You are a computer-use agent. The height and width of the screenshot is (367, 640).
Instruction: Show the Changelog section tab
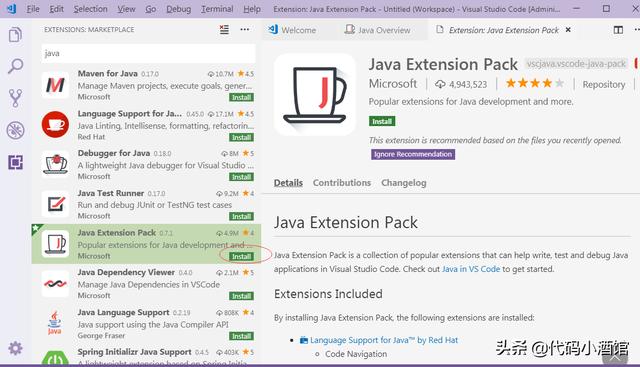click(403, 182)
